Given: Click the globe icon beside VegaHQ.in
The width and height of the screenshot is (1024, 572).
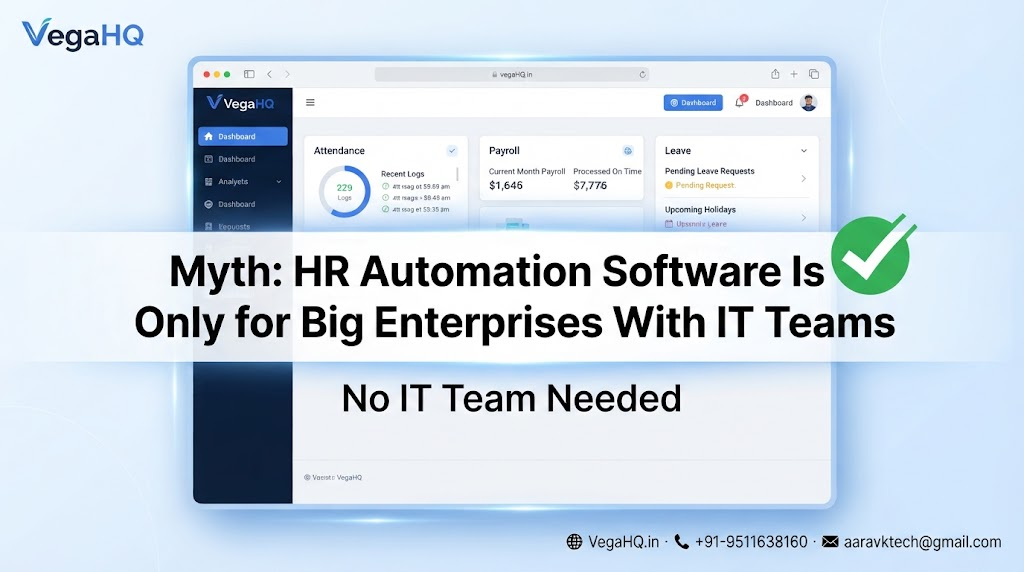Looking at the screenshot, I should point(574,542).
